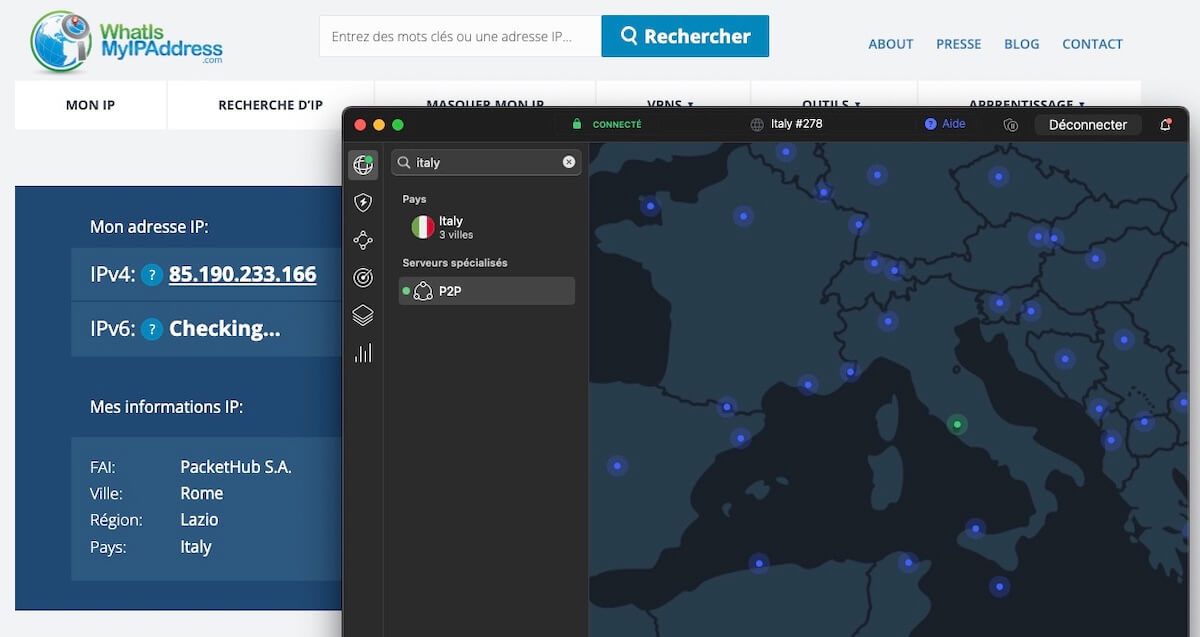Screen dimensions: 1200x637
Task: Open the RECHERCHE D'IP tab
Action: point(270,105)
